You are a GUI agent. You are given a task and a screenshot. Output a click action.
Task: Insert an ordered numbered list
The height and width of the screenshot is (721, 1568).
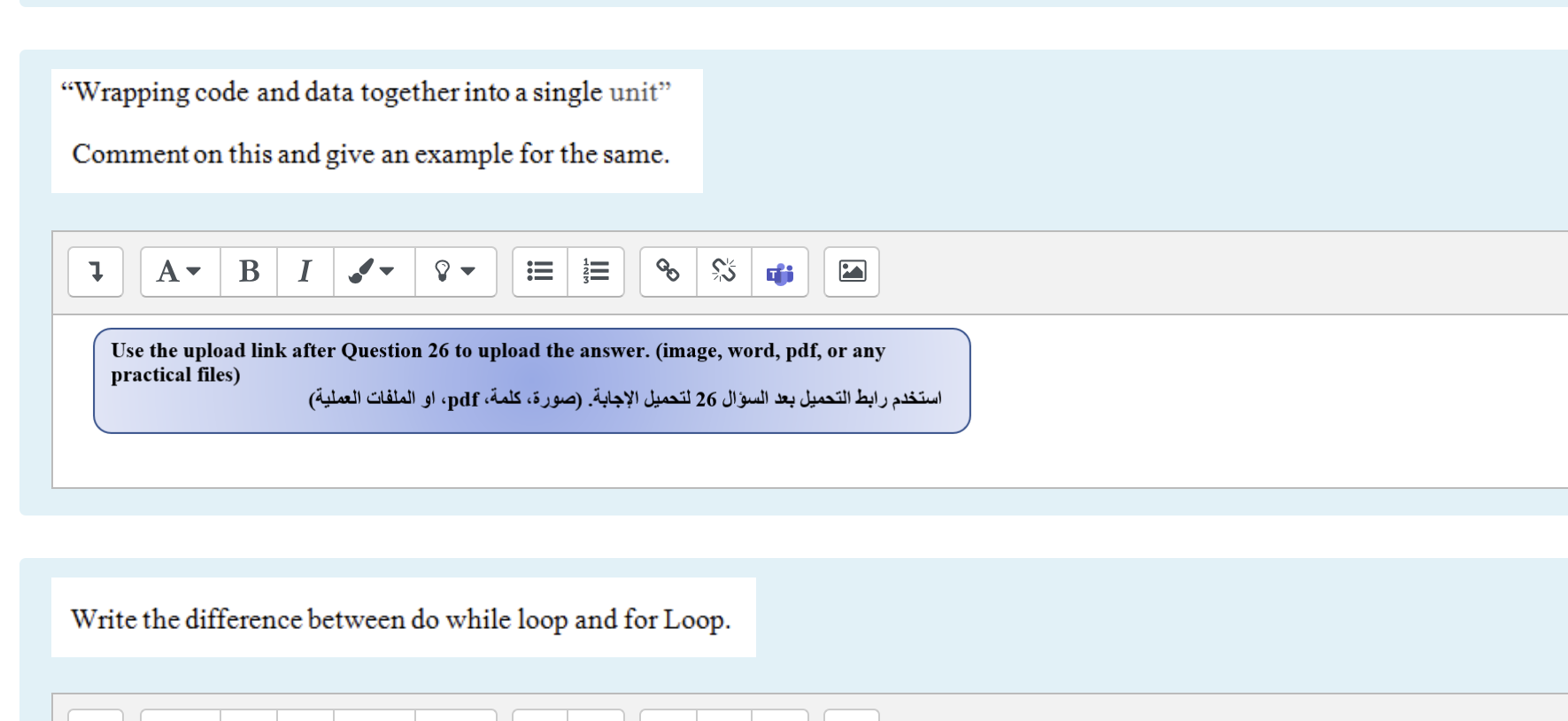(596, 272)
